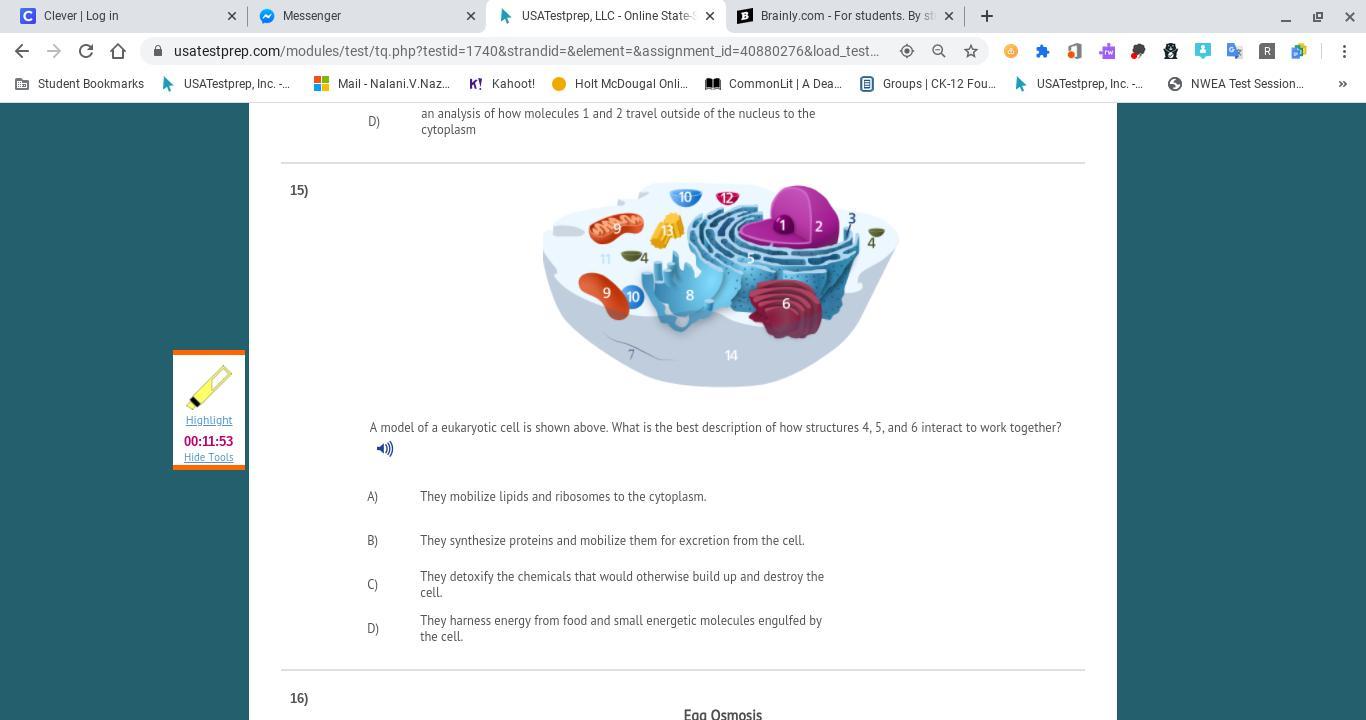The height and width of the screenshot is (720, 1366).
Task: Switch to the Messenger tab
Action: pyautogui.click(x=366, y=16)
